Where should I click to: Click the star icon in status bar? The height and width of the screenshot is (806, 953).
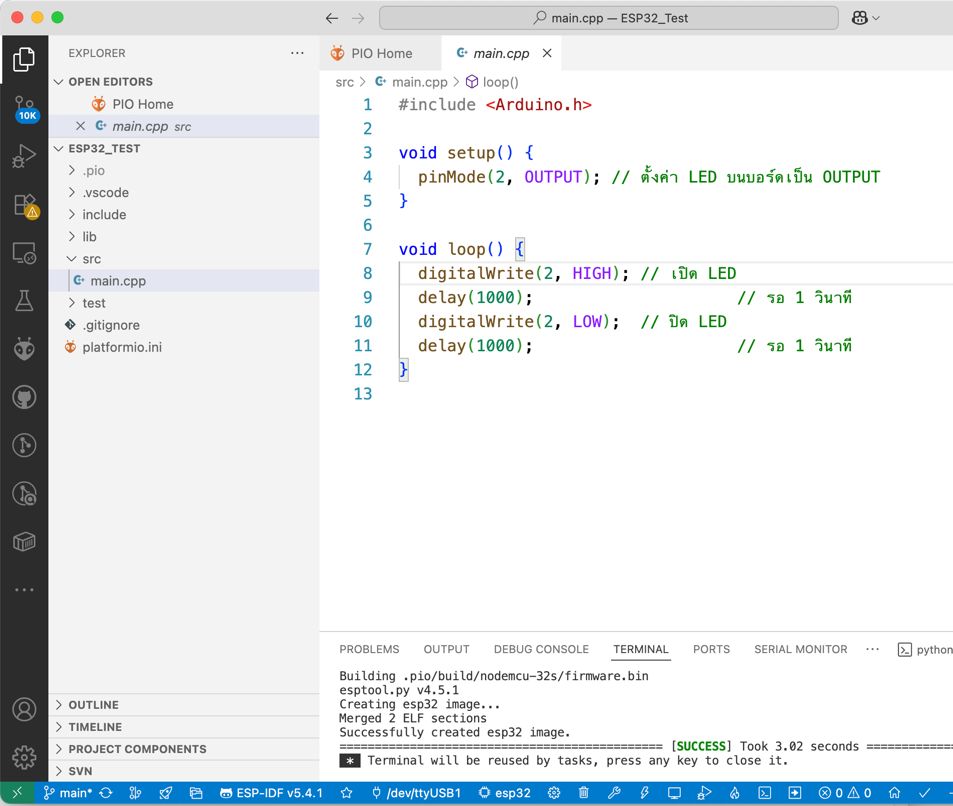click(x=346, y=793)
